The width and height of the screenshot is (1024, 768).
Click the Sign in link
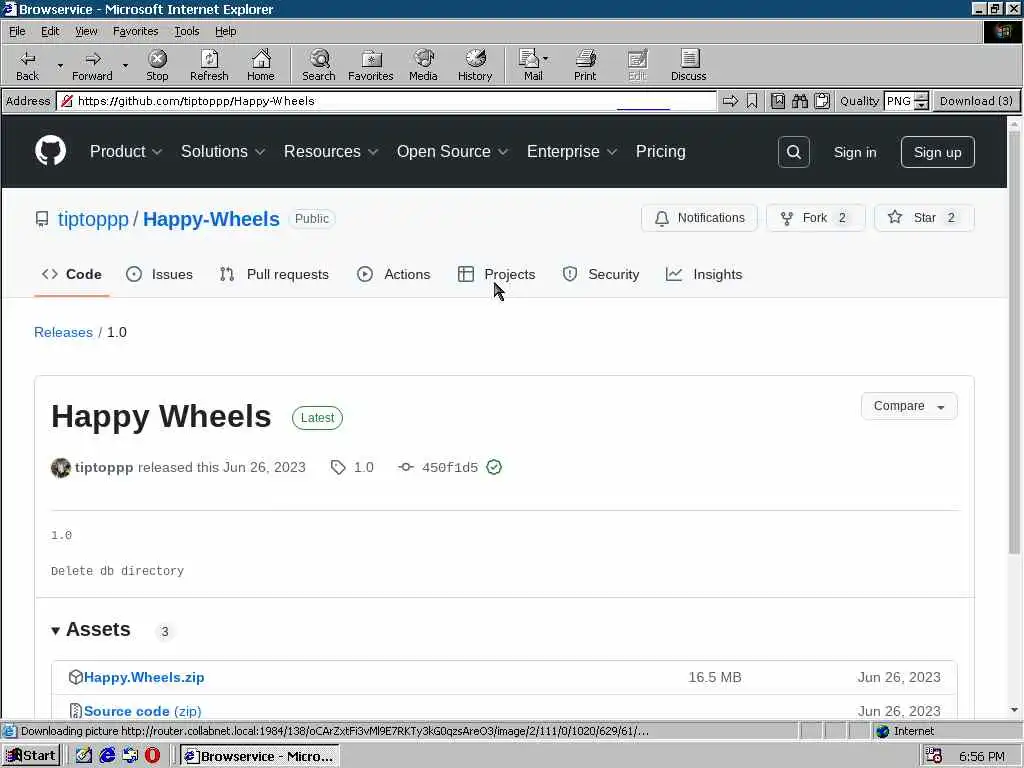coord(855,152)
